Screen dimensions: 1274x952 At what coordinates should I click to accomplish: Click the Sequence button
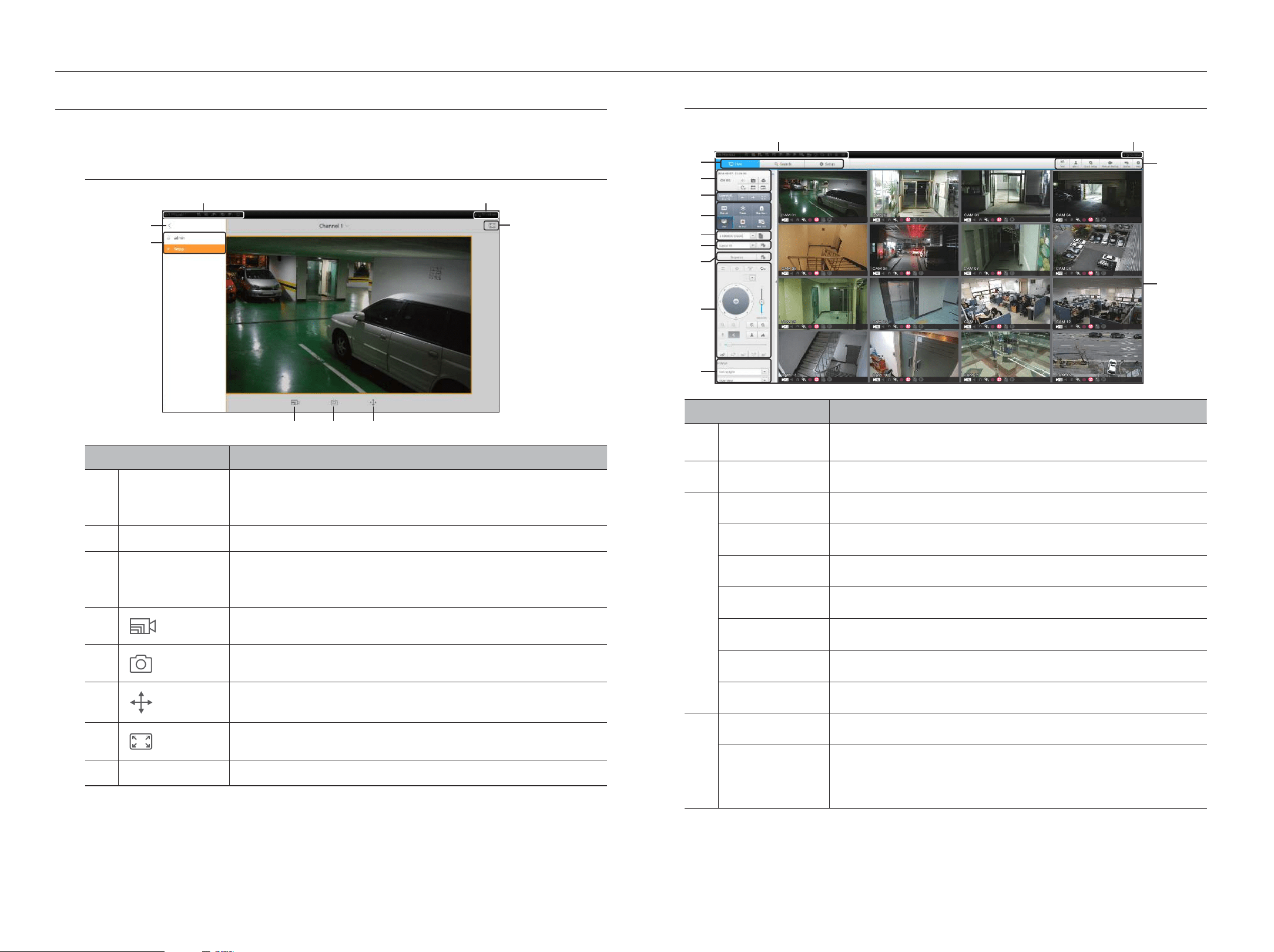[x=736, y=257]
